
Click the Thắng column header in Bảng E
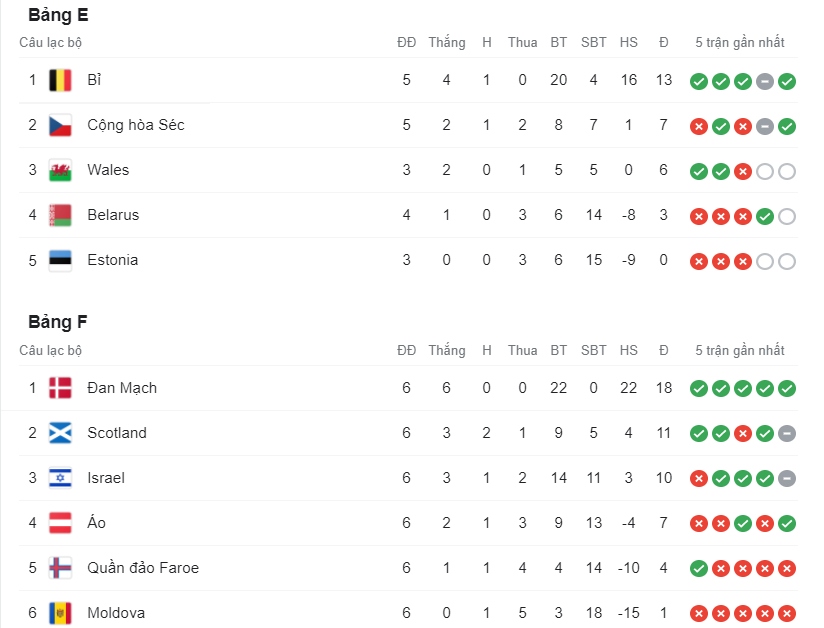[447, 42]
